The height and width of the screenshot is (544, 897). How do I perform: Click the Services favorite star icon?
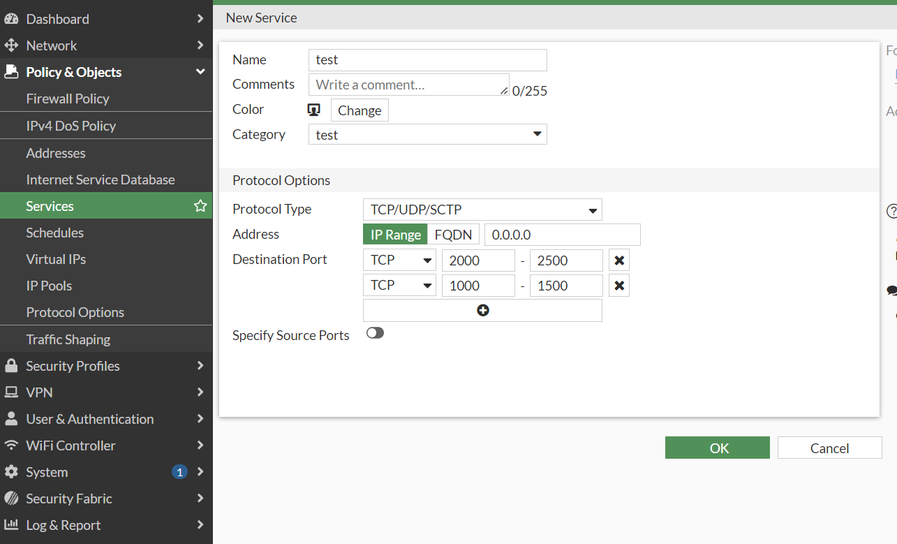[x=200, y=206]
